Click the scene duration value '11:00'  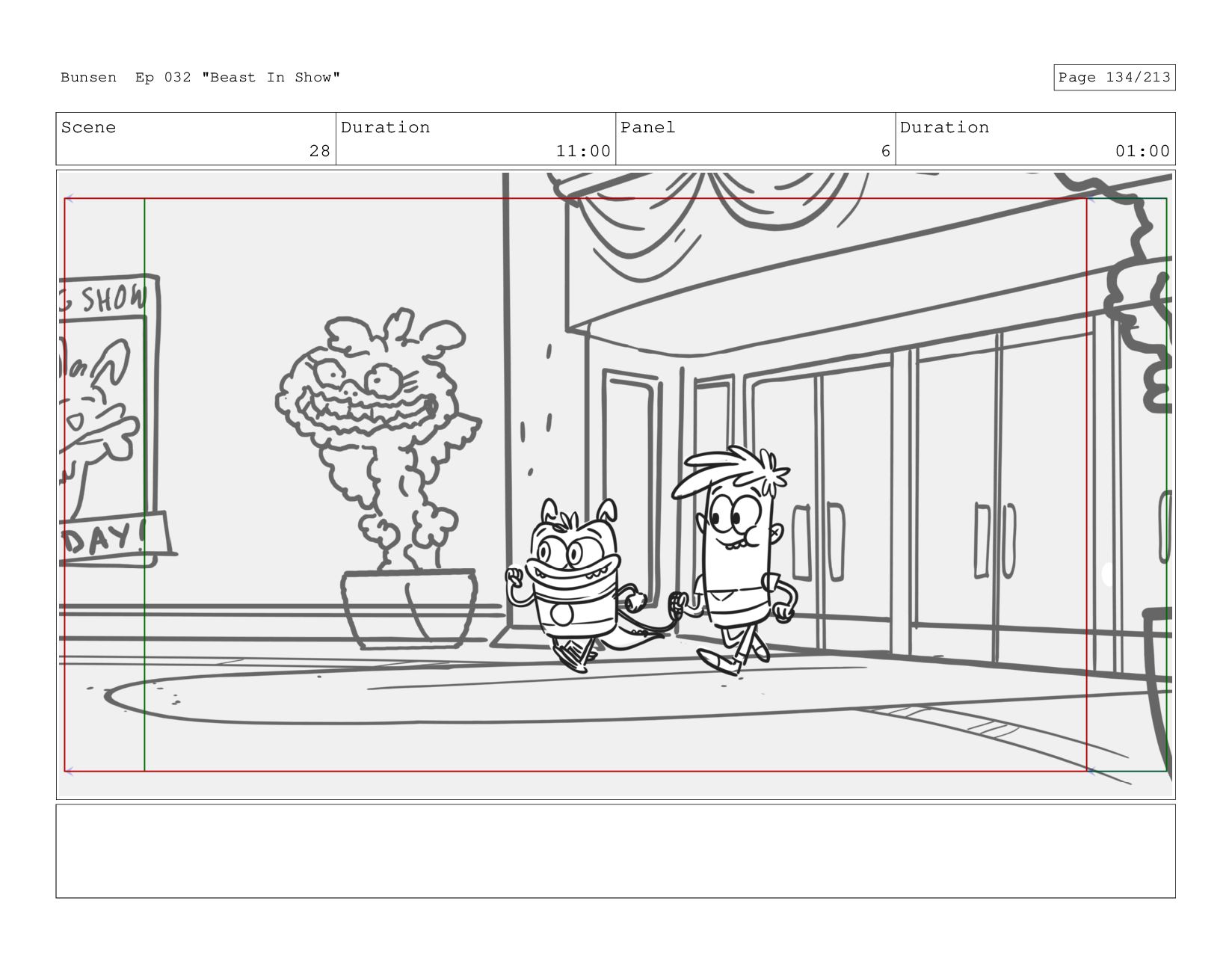(x=583, y=152)
